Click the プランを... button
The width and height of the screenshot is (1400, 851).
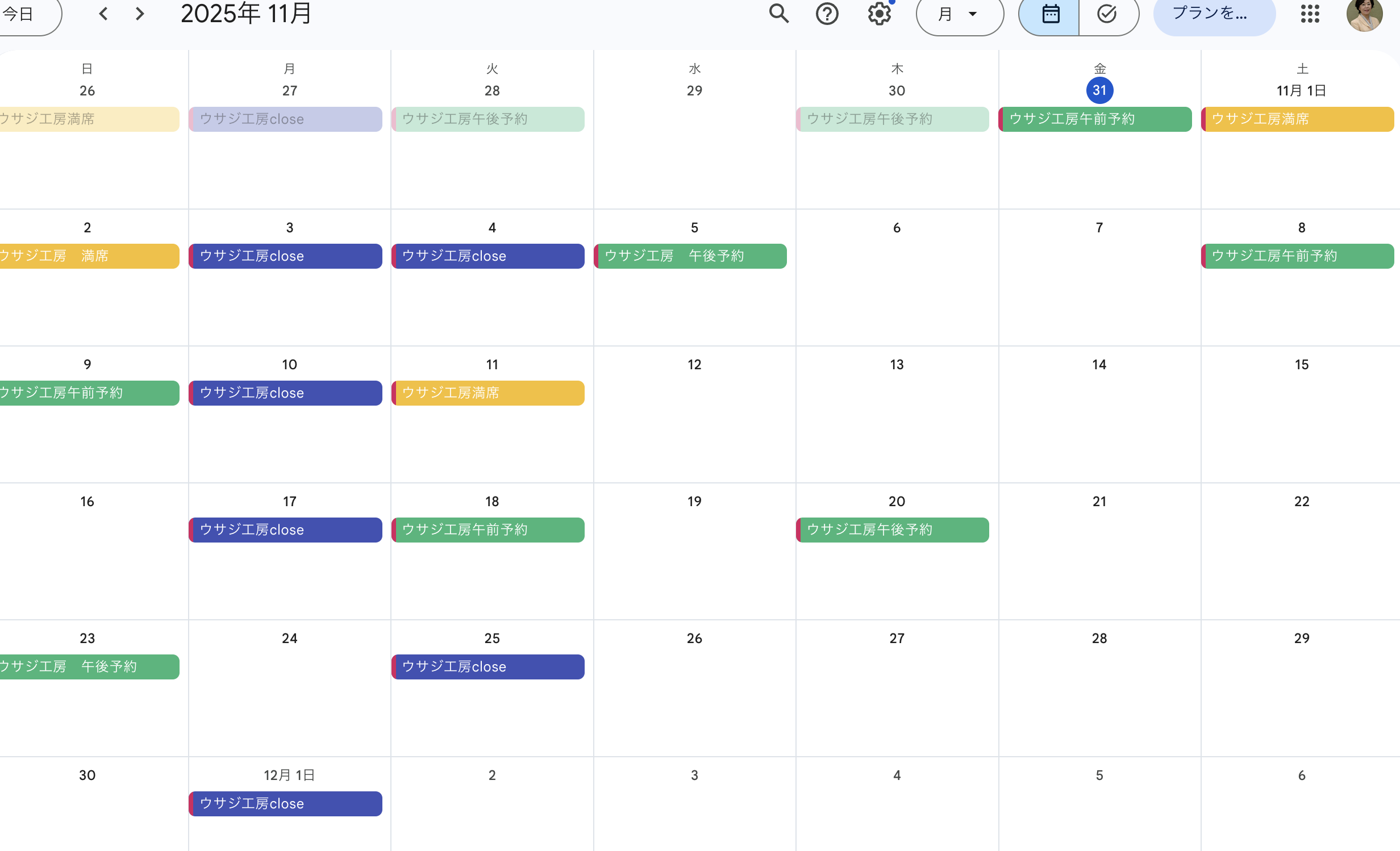tap(1214, 14)
